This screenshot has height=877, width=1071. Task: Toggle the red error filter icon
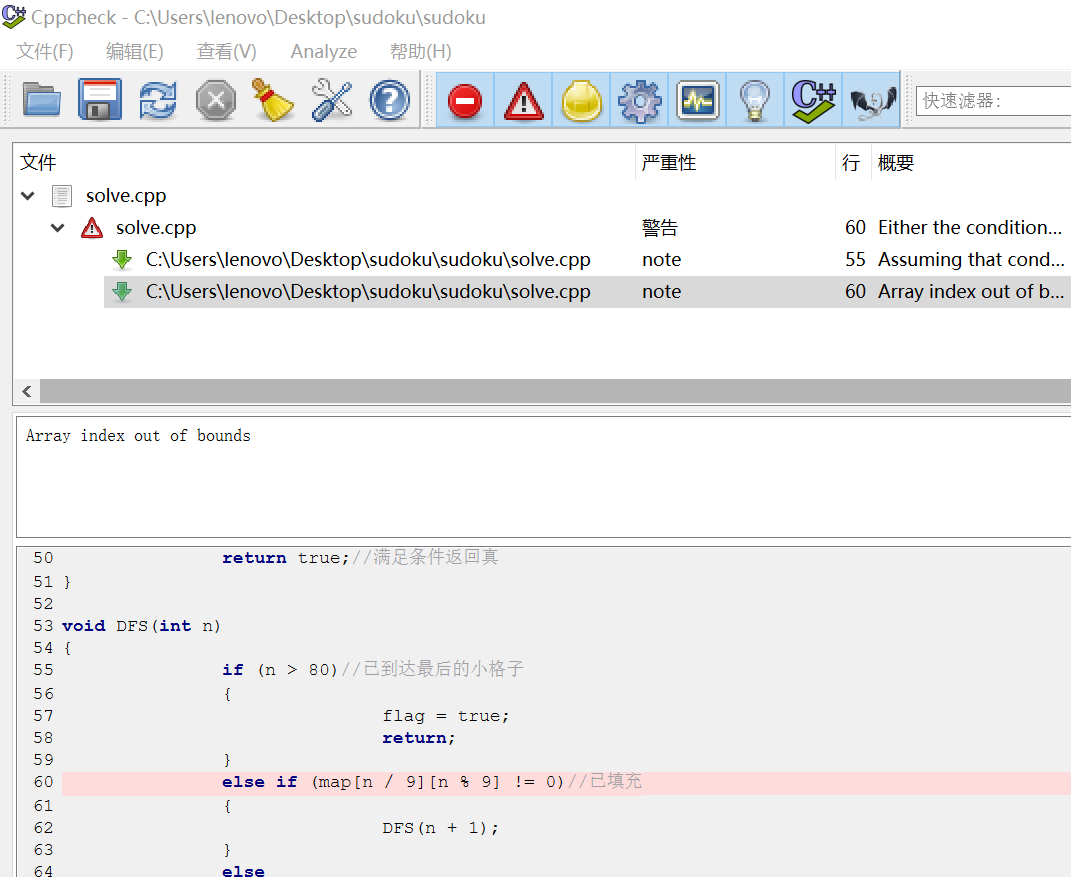[x=465, y=100]
